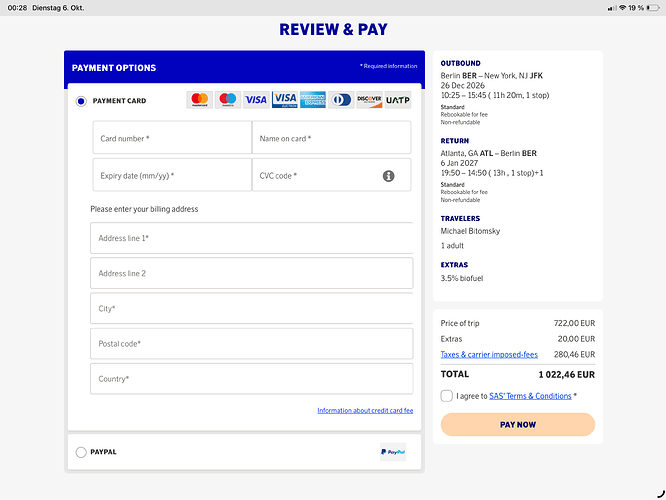
Task: Tap the cellular signal bars icon
Action: pos(612,8)
